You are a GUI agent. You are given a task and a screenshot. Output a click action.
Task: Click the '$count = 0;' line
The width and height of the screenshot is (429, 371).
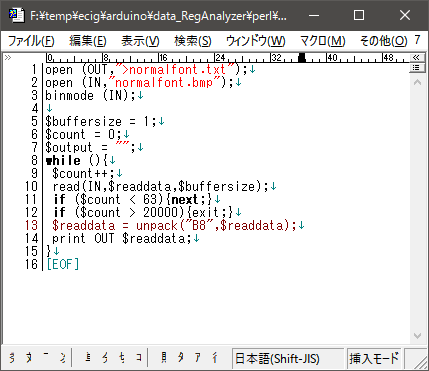(x=83, y=135)
